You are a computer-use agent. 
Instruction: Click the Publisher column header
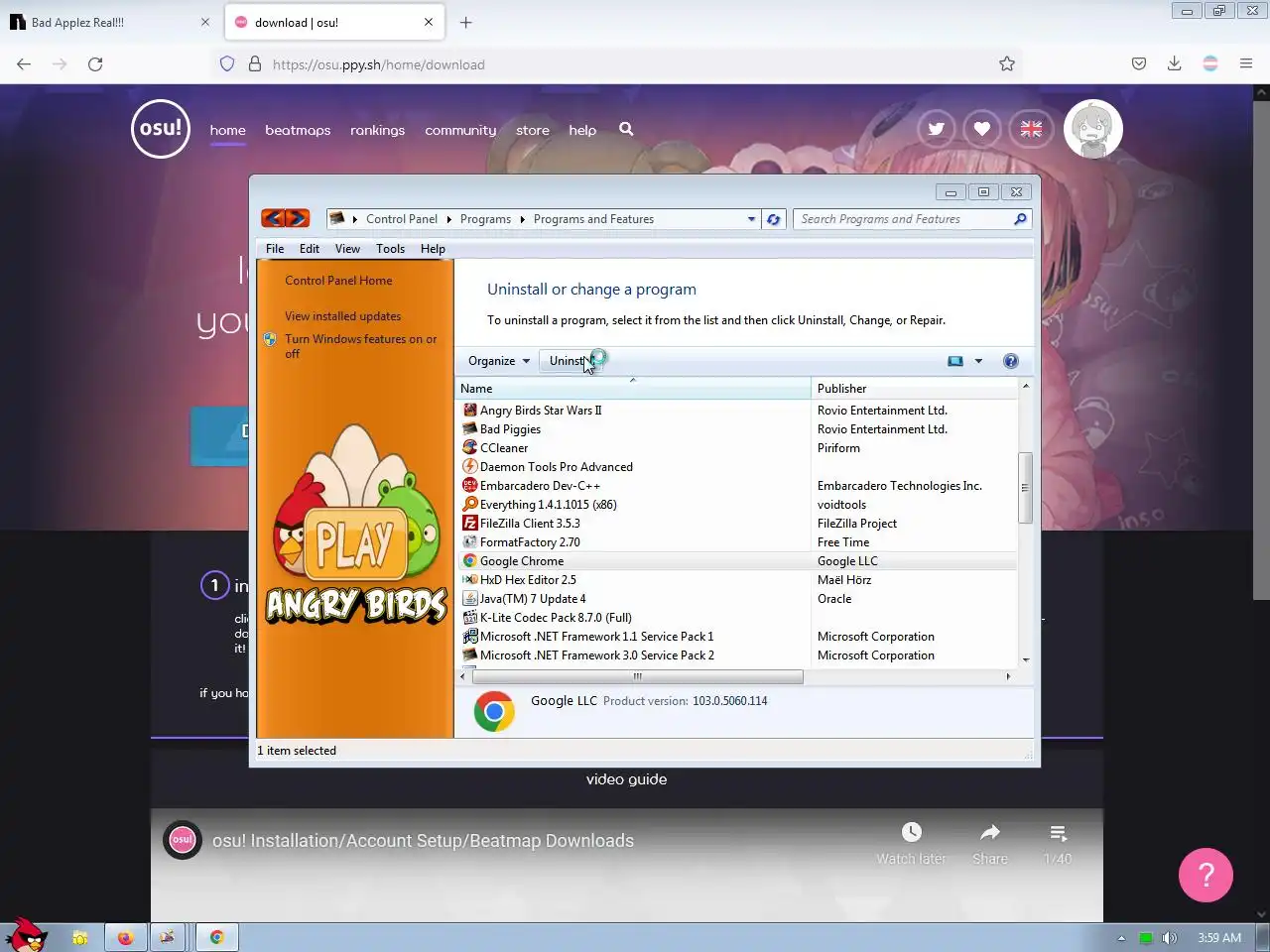coord(914,389)
